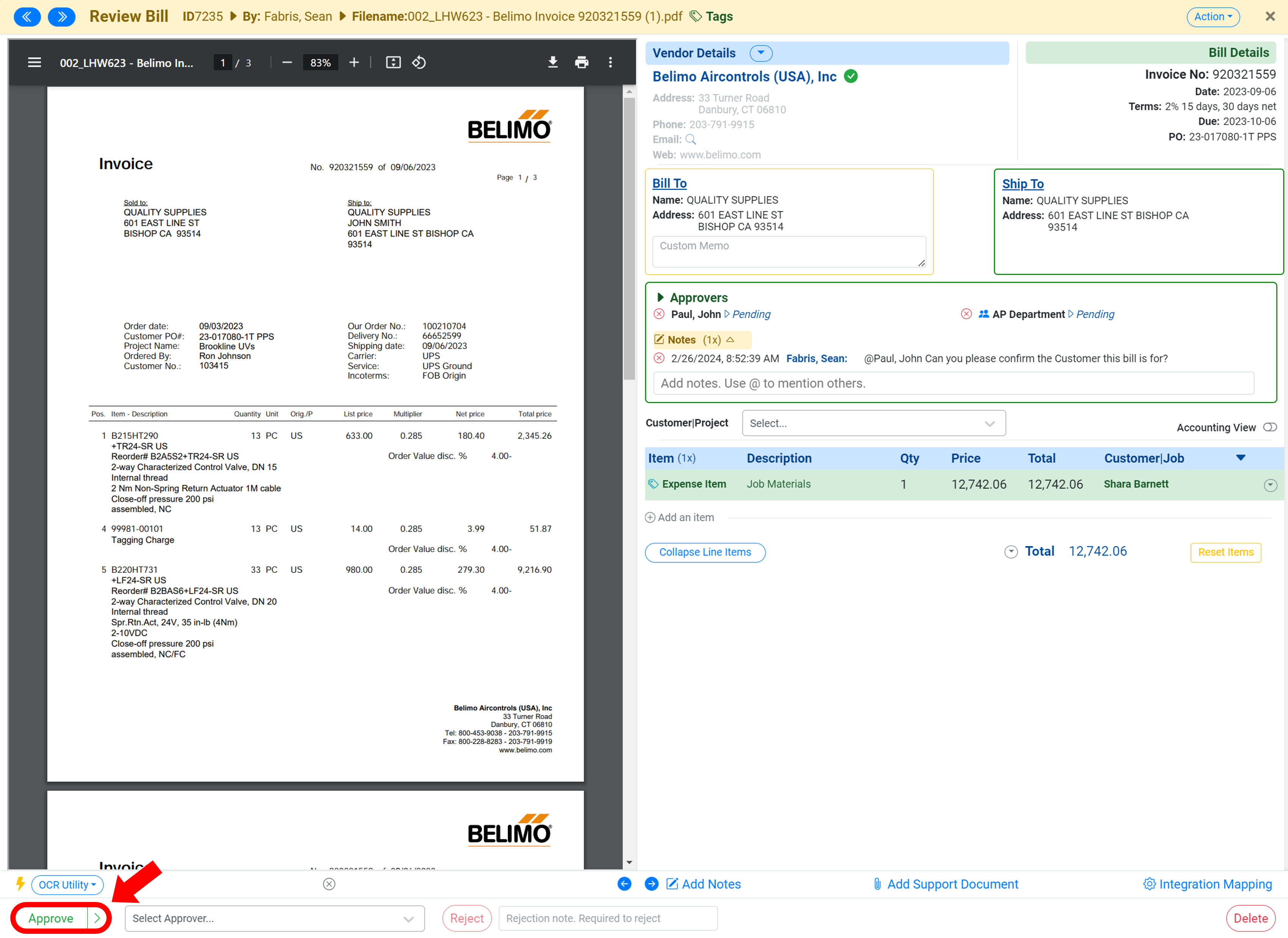1288x938 pixels.
Task: Select the Reject menu item
Action: [465, 918]
